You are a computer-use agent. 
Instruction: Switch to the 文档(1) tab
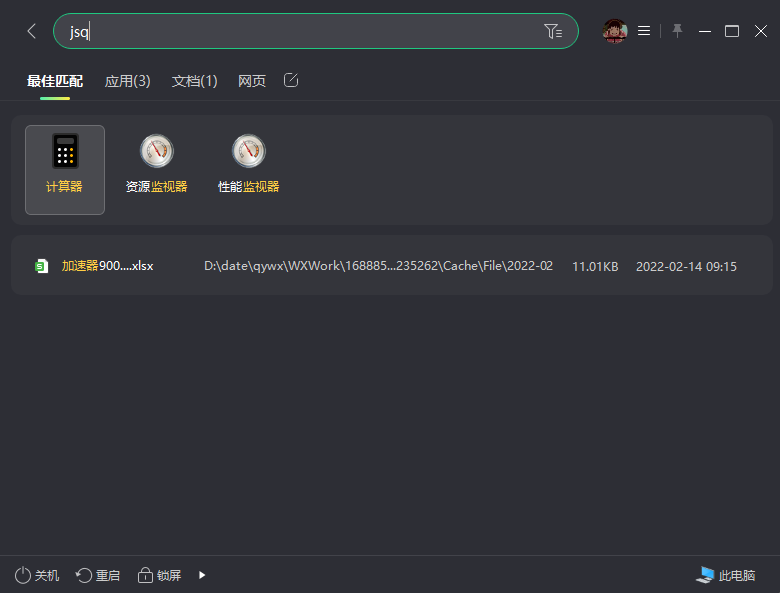click(x=194, y=81)
